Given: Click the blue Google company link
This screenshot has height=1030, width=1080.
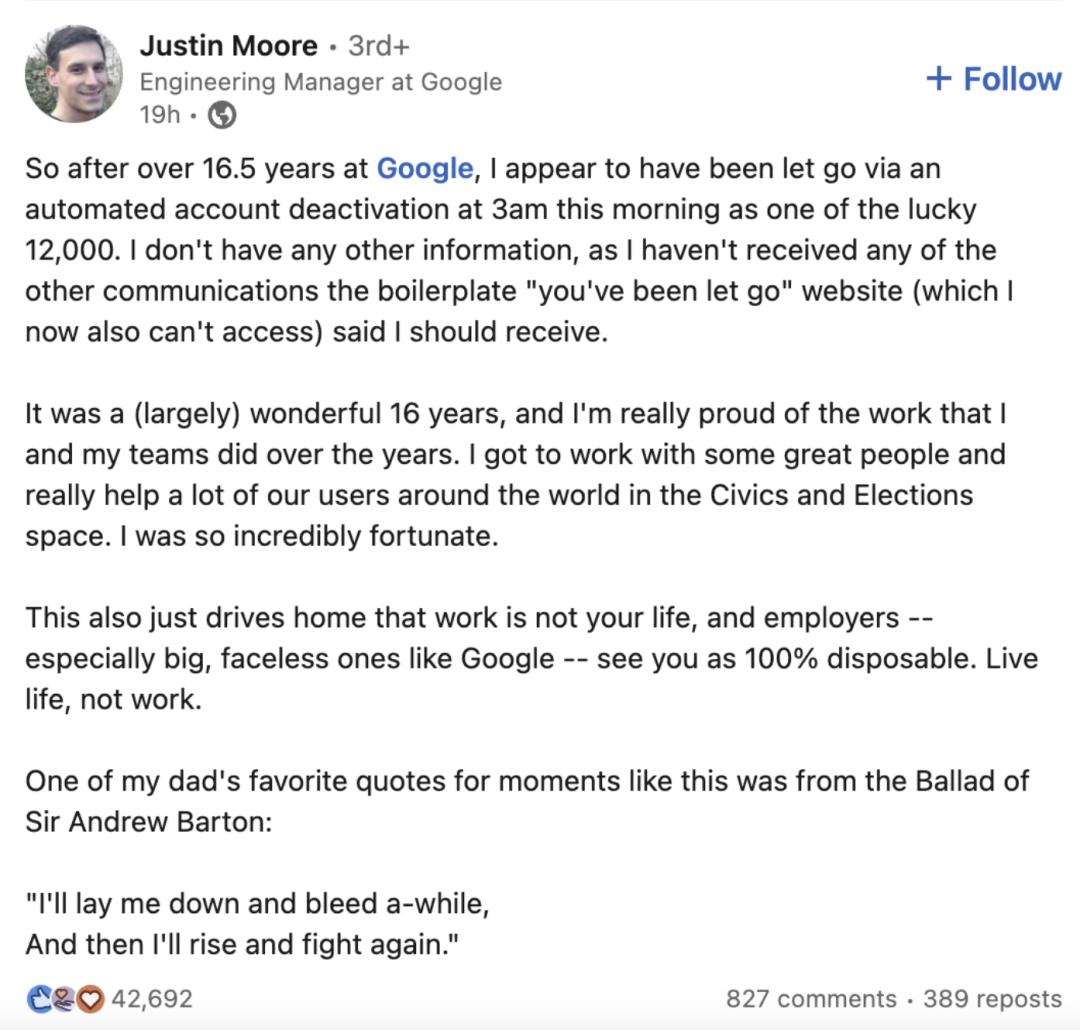Looking at the screenshot, I should [x=424, y=168].
